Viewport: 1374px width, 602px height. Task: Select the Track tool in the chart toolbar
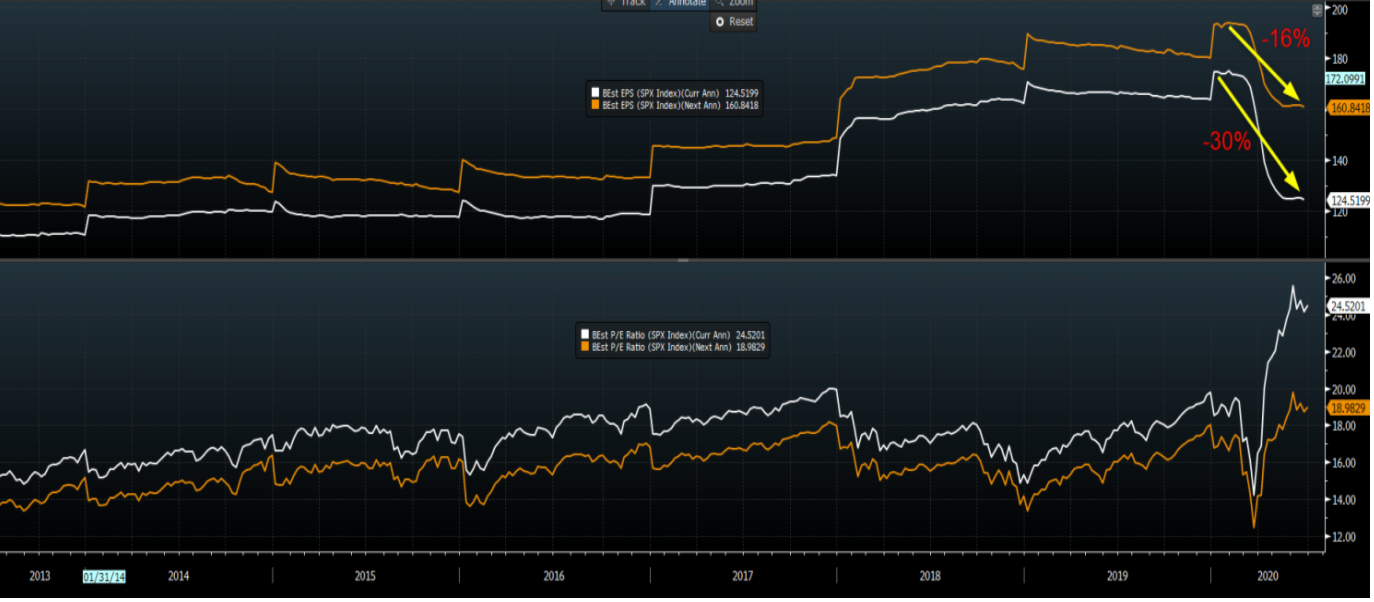click(x=626, y=3)
